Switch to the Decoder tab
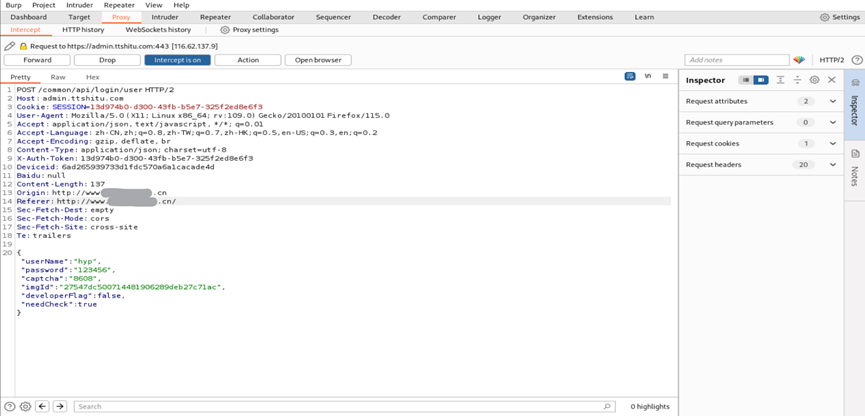 387,17
